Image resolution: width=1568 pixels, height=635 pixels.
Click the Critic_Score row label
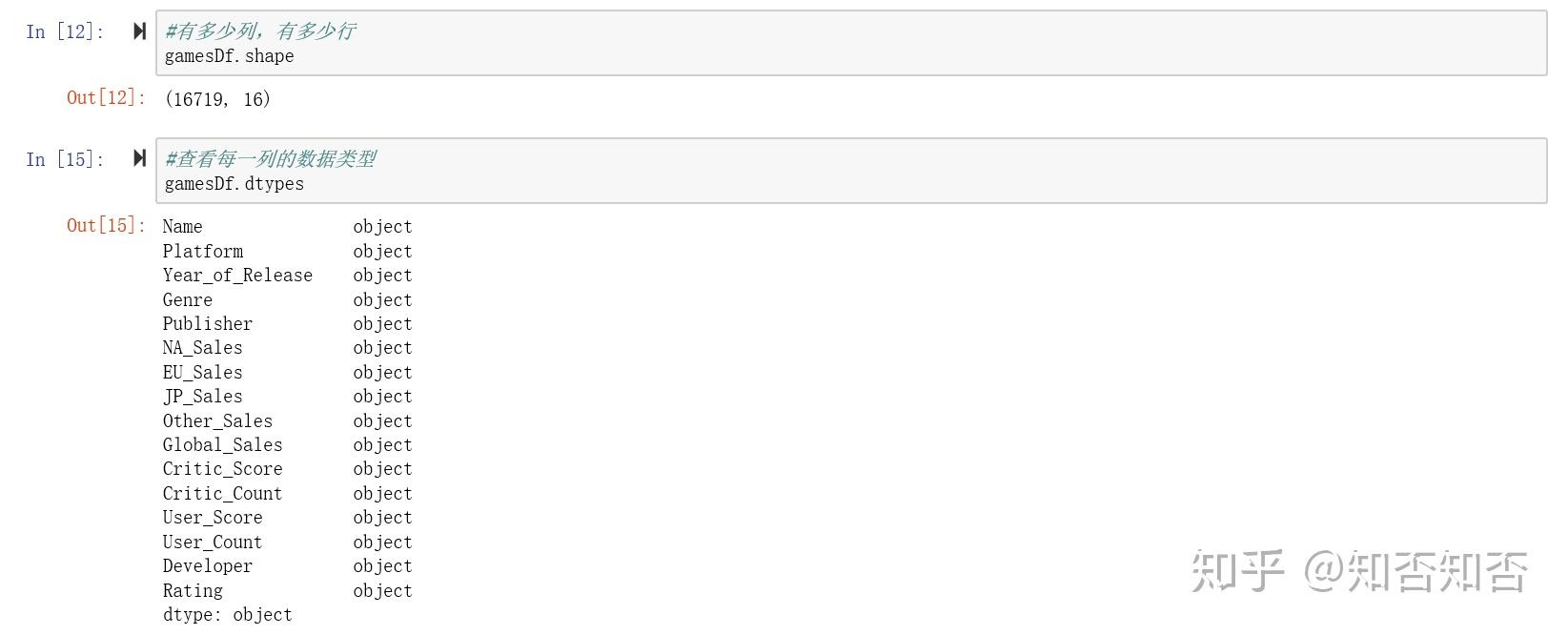point(222,469)
